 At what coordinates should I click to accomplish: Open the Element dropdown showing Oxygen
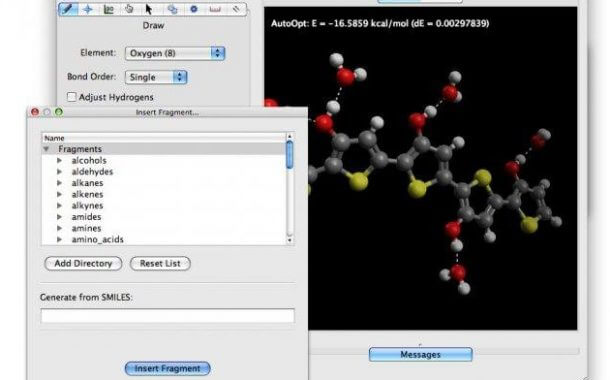(x=175, y=53)
